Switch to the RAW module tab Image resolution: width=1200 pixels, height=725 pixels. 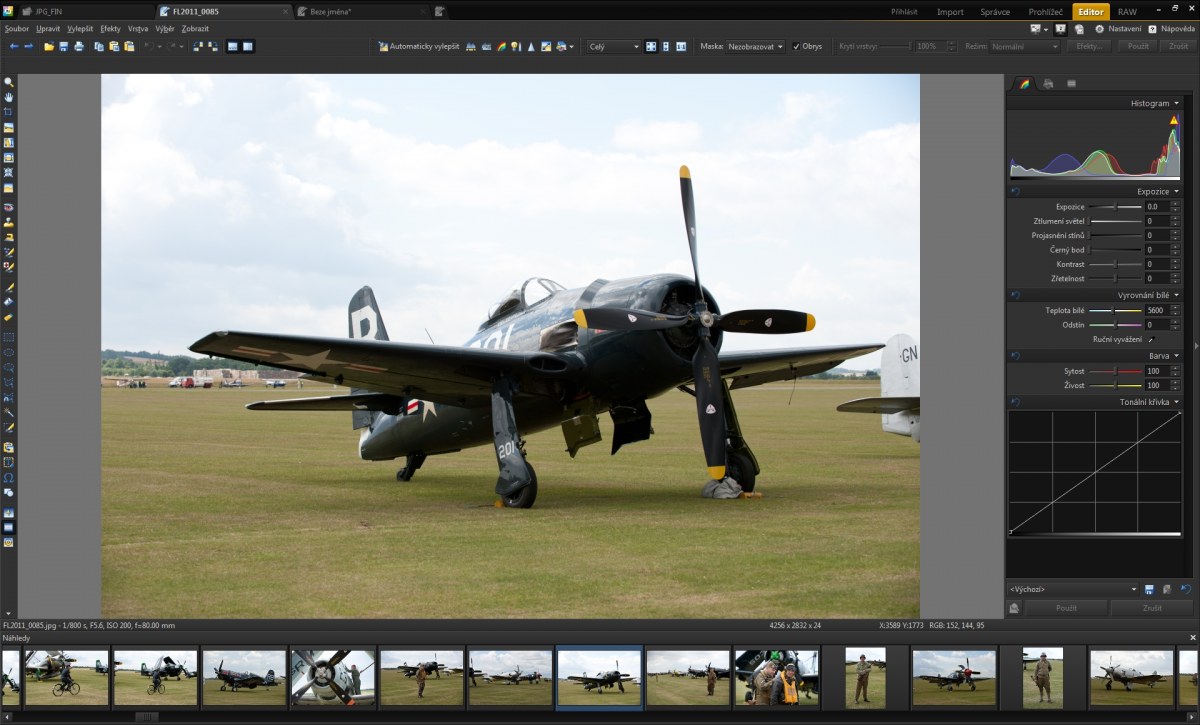1126,12
